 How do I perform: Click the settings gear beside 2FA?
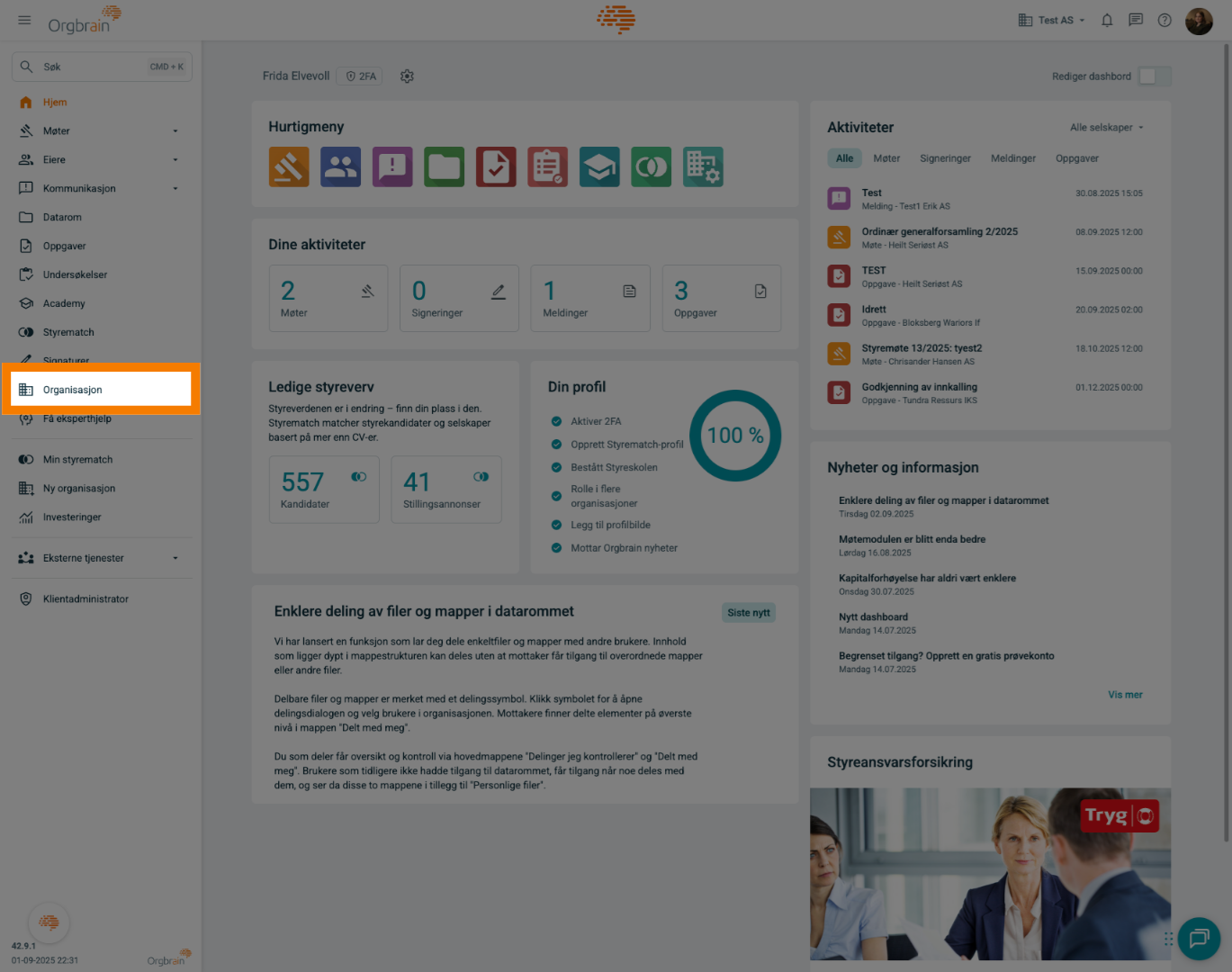coord(407,76)
